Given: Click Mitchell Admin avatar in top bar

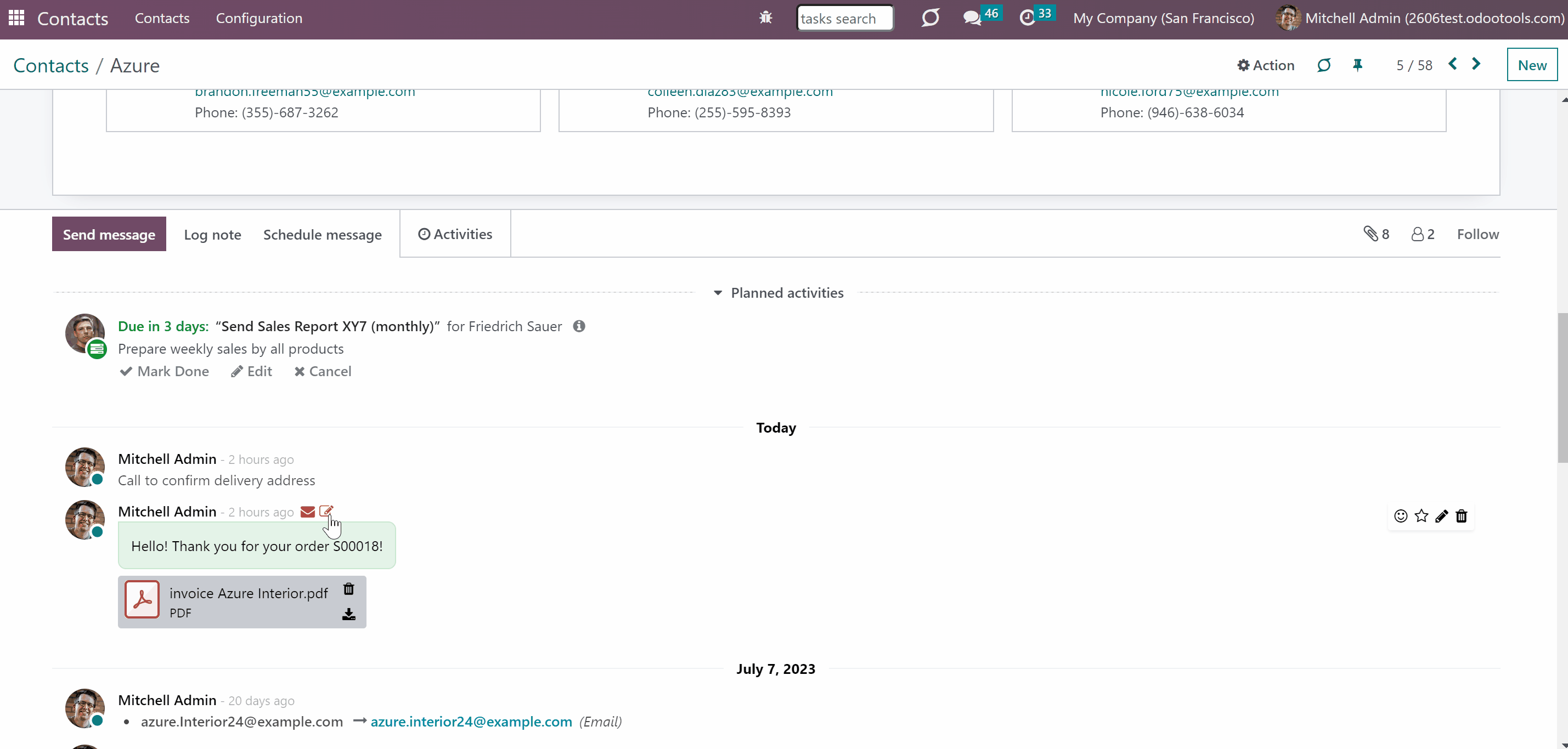Looking at the screenshot, I should (x=1288, y=18).
